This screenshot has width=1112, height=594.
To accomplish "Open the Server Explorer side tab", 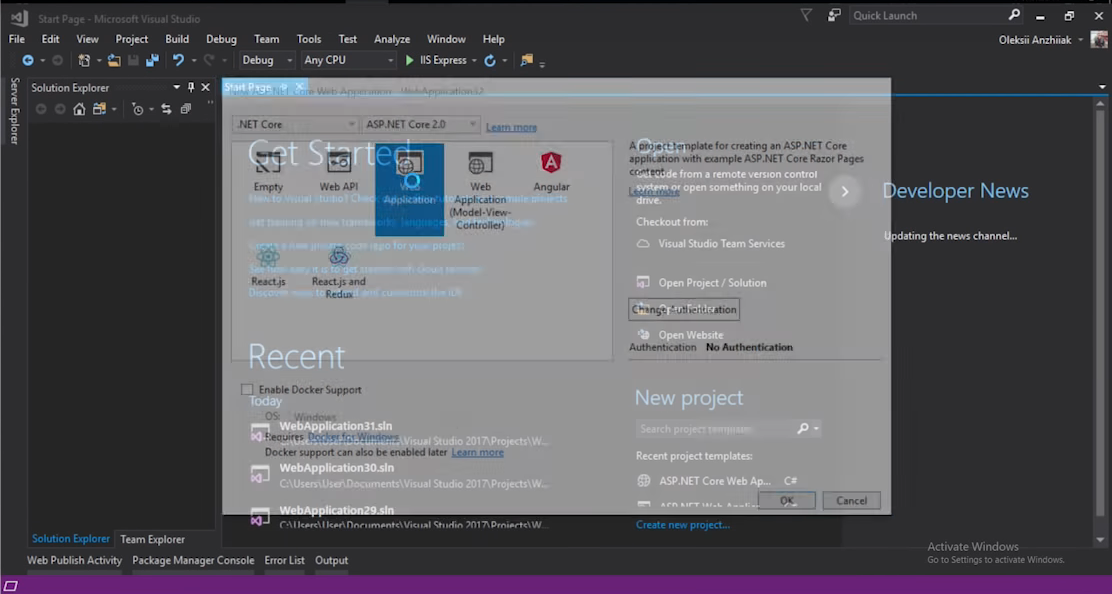I will click(x=14, y=111).
